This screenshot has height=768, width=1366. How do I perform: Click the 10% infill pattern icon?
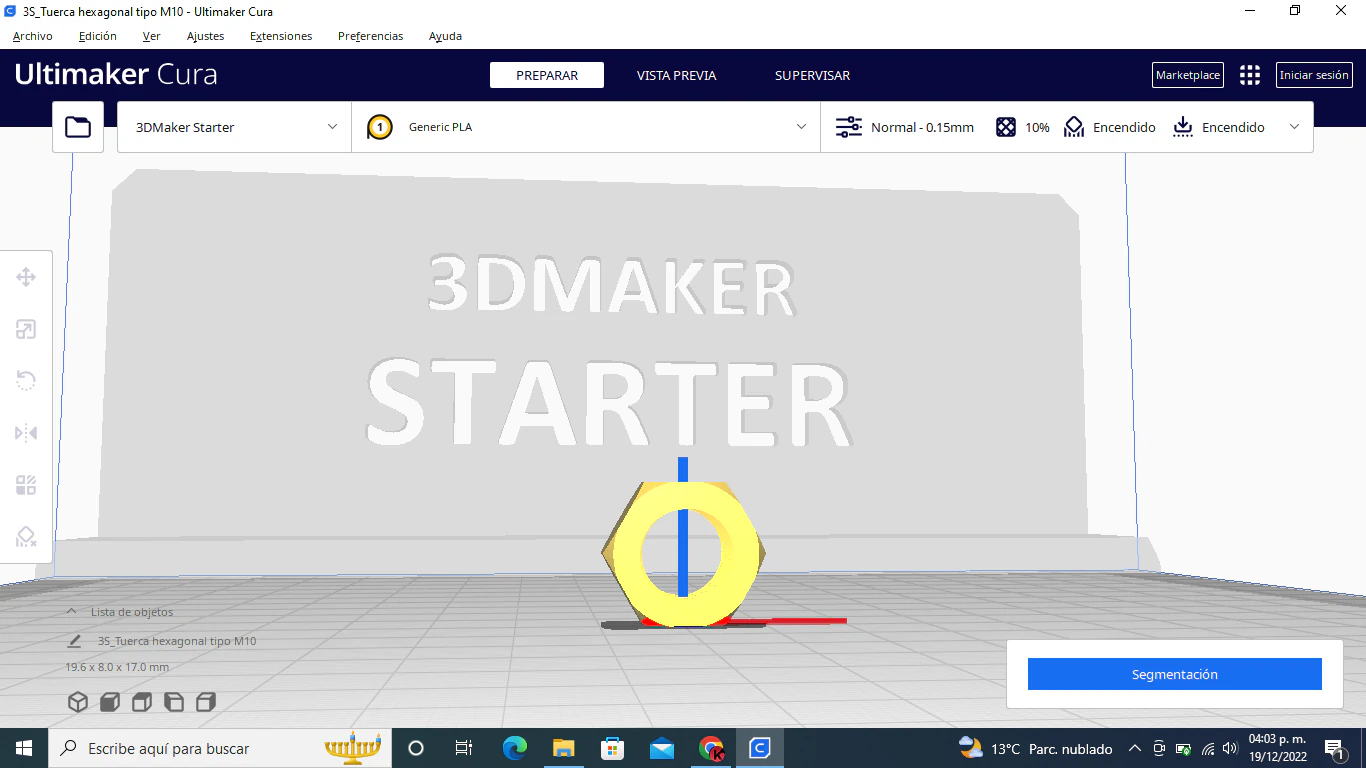pyautogui.click(x=1006, y=127)
